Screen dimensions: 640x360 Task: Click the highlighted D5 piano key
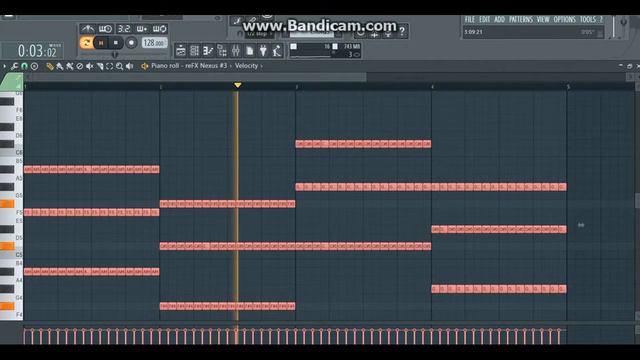(x=7, y=246)
